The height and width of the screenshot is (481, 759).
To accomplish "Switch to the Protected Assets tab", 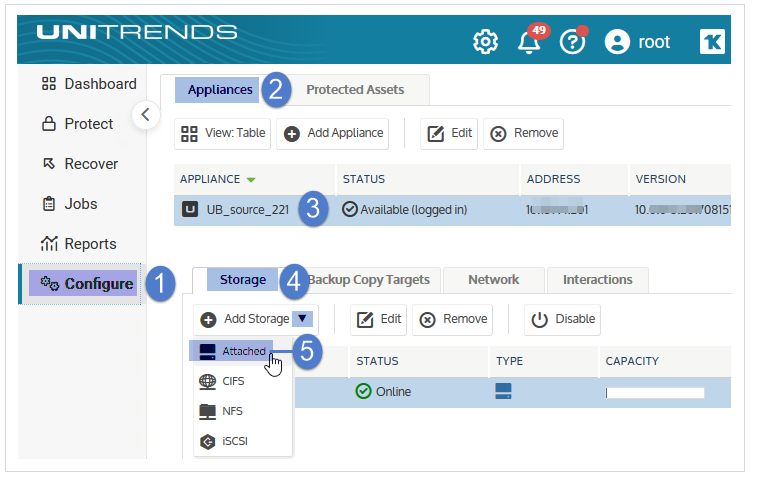I will tap(355, 90).
